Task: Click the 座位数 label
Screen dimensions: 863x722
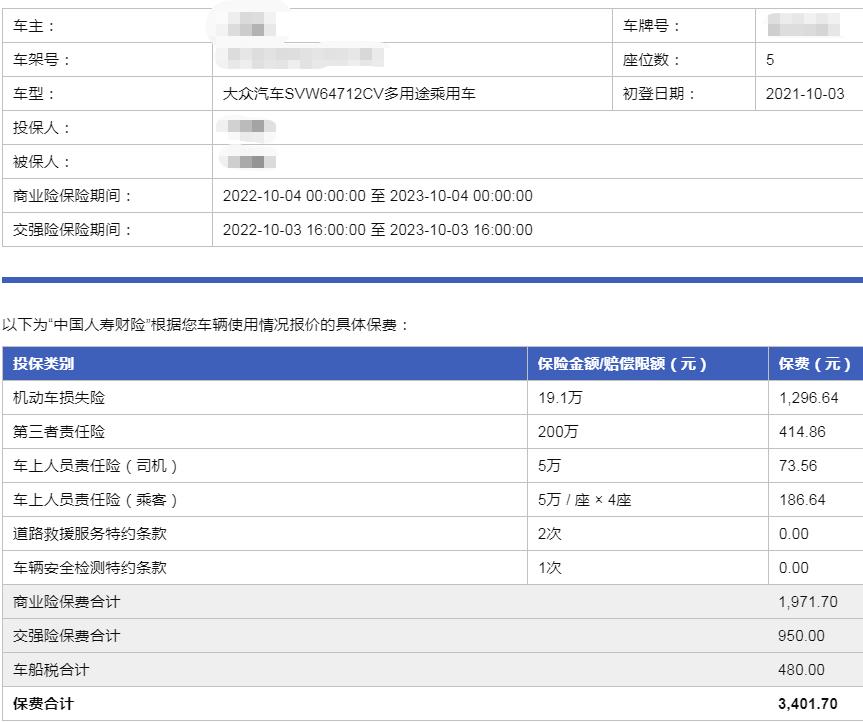Action: coord(651,59)
